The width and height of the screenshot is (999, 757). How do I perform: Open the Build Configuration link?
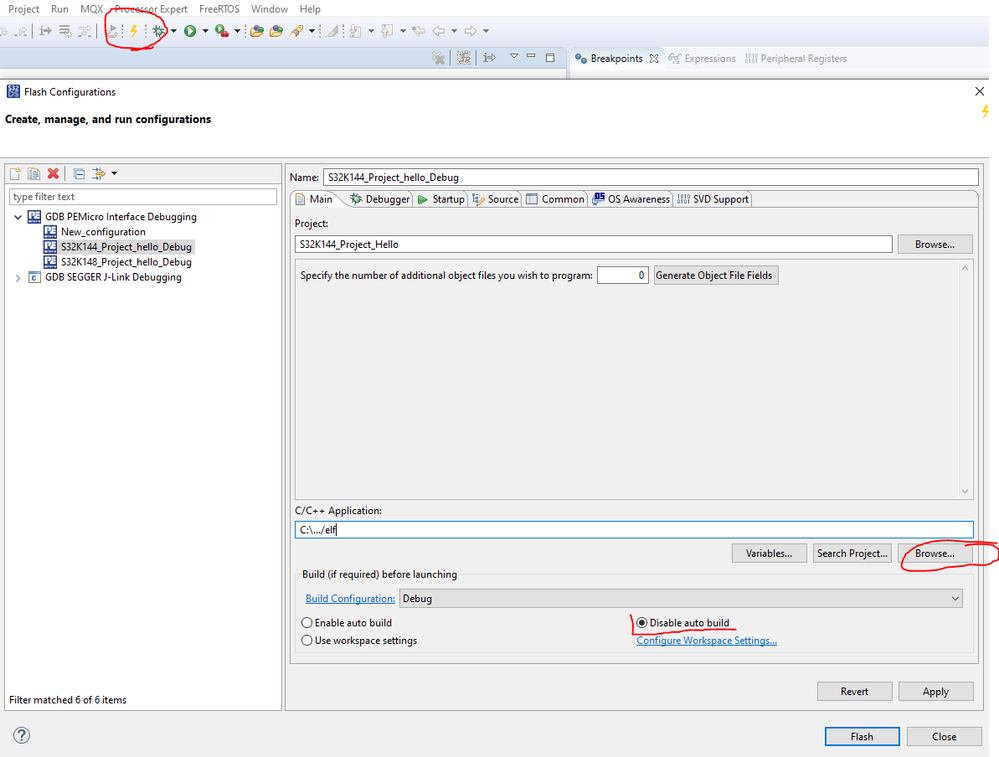350,598
